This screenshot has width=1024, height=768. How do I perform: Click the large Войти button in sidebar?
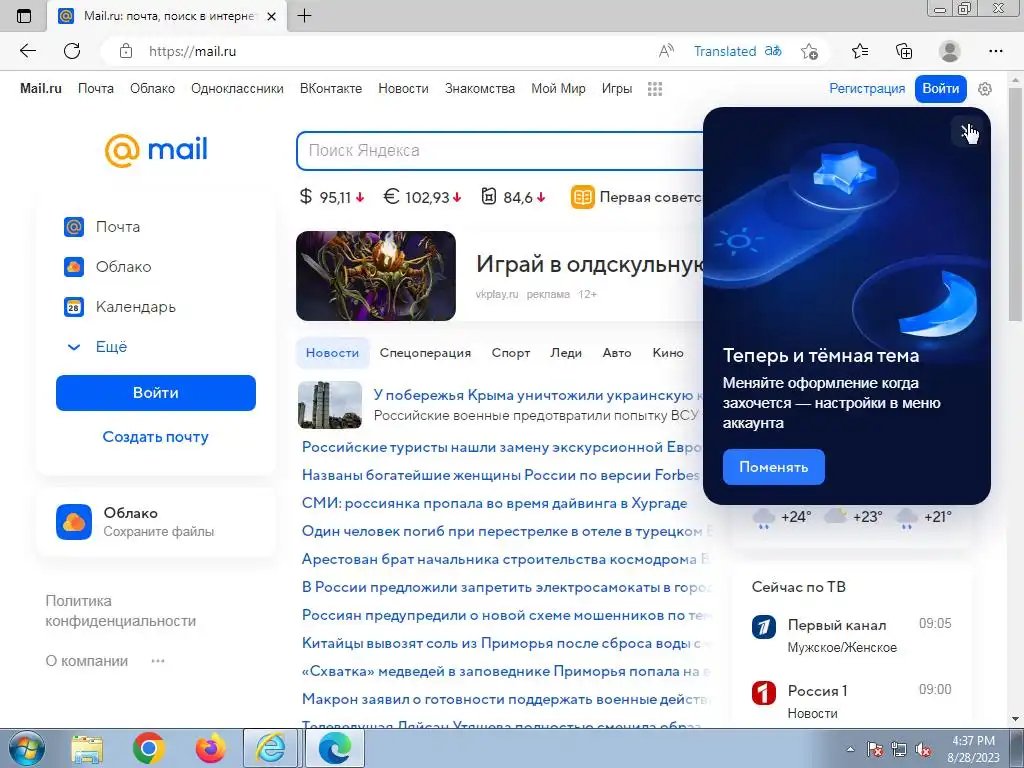pos(156,393)
